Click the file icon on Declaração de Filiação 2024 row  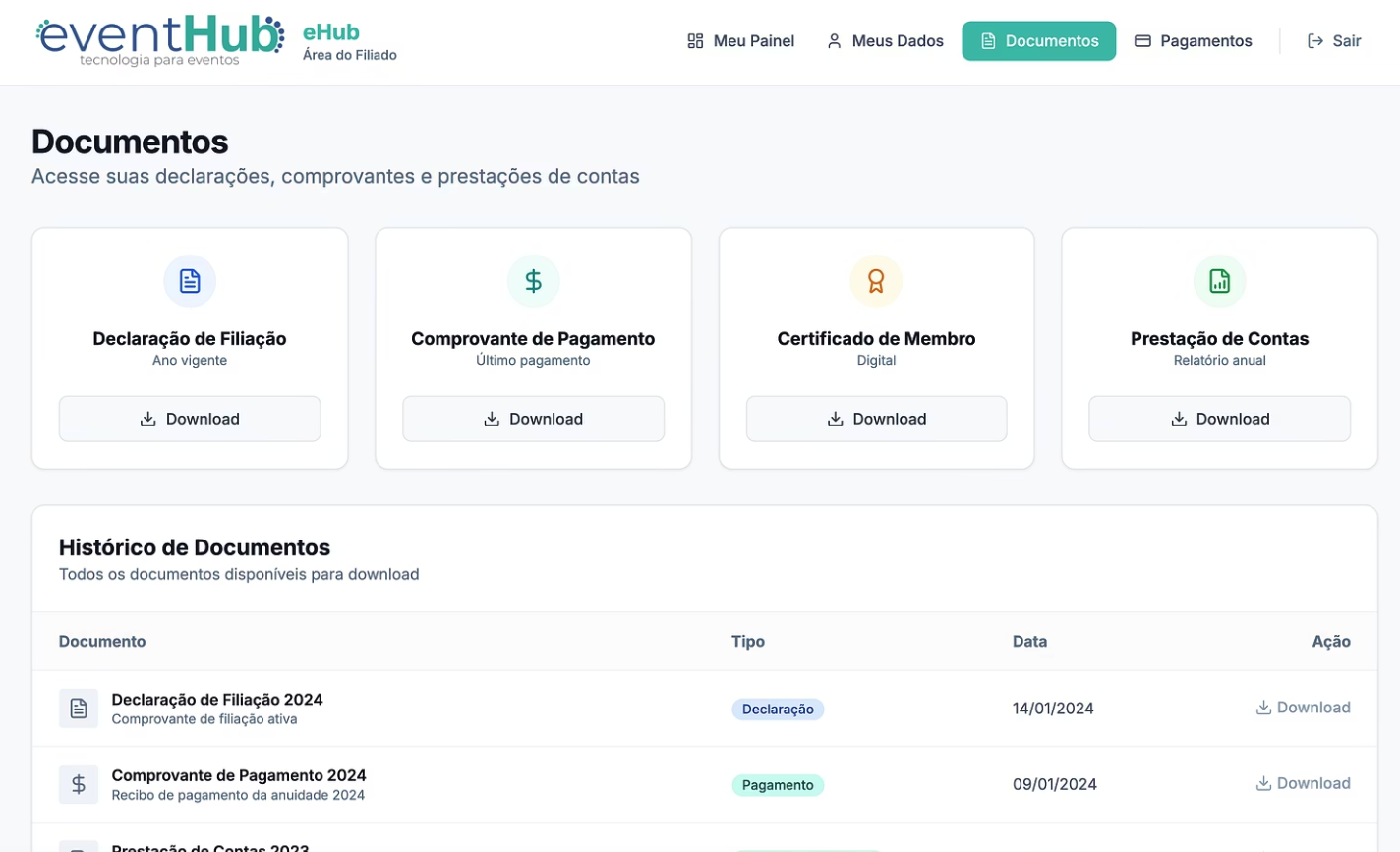[78, 708]
